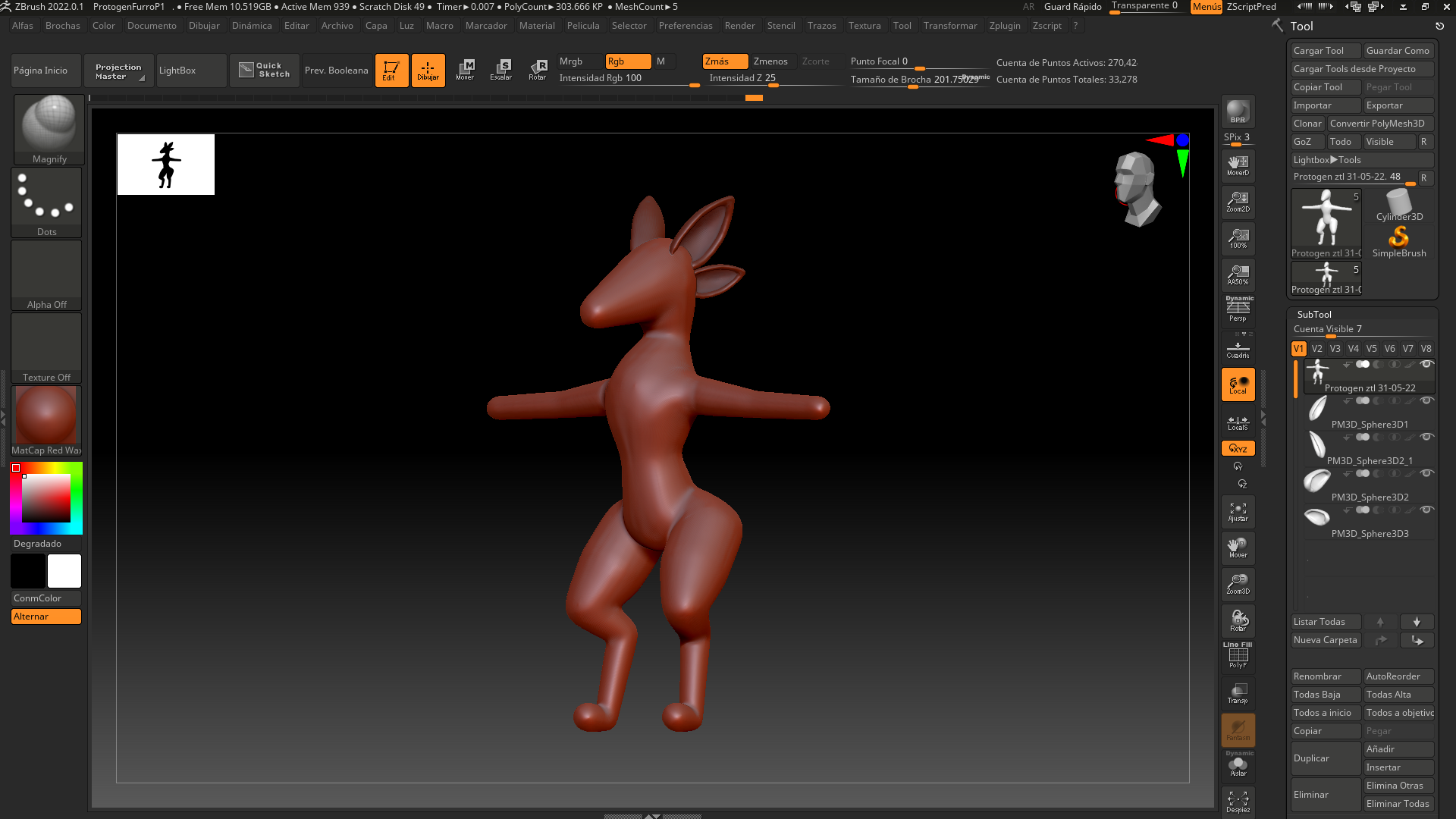Click the BPR render icon
1456x819 pixels.
[1238, 112]
